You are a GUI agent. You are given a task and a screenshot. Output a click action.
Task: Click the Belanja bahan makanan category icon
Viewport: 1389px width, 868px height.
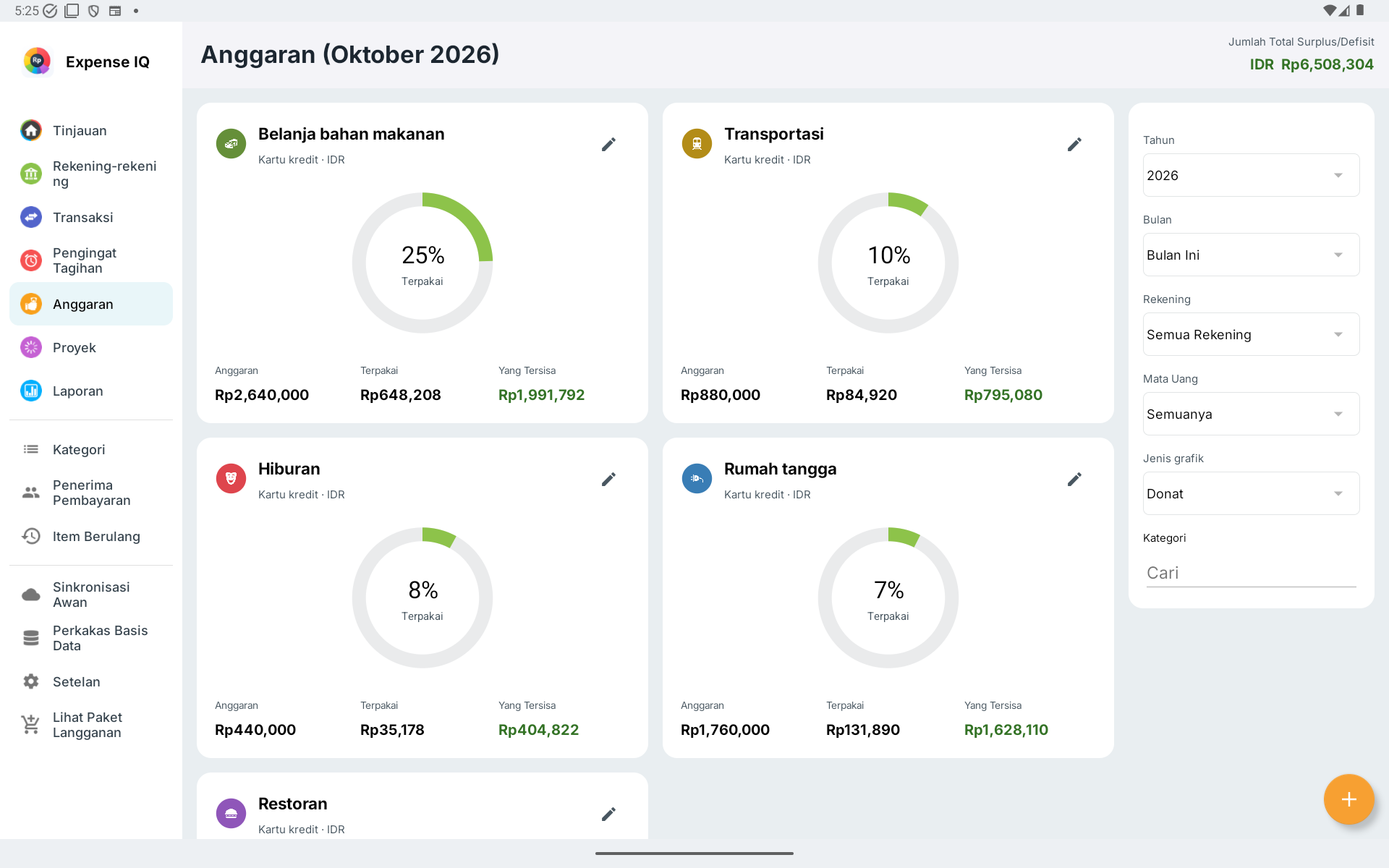[x=231, y=144]
